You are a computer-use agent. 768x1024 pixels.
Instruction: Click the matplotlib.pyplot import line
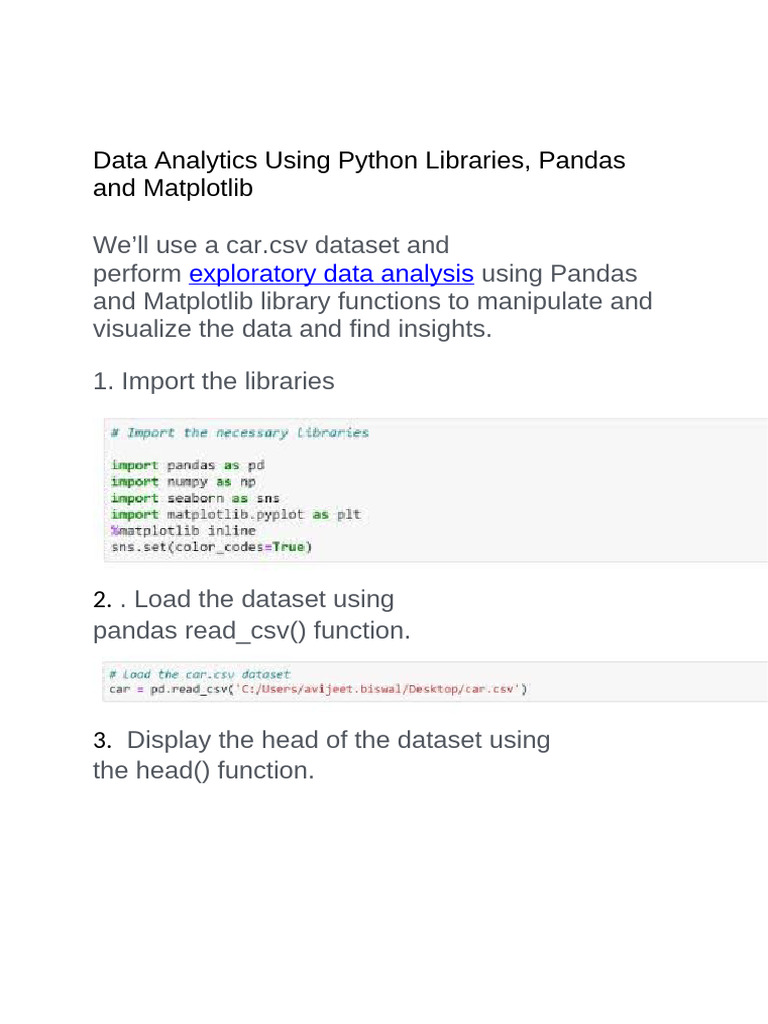point(235,514)
